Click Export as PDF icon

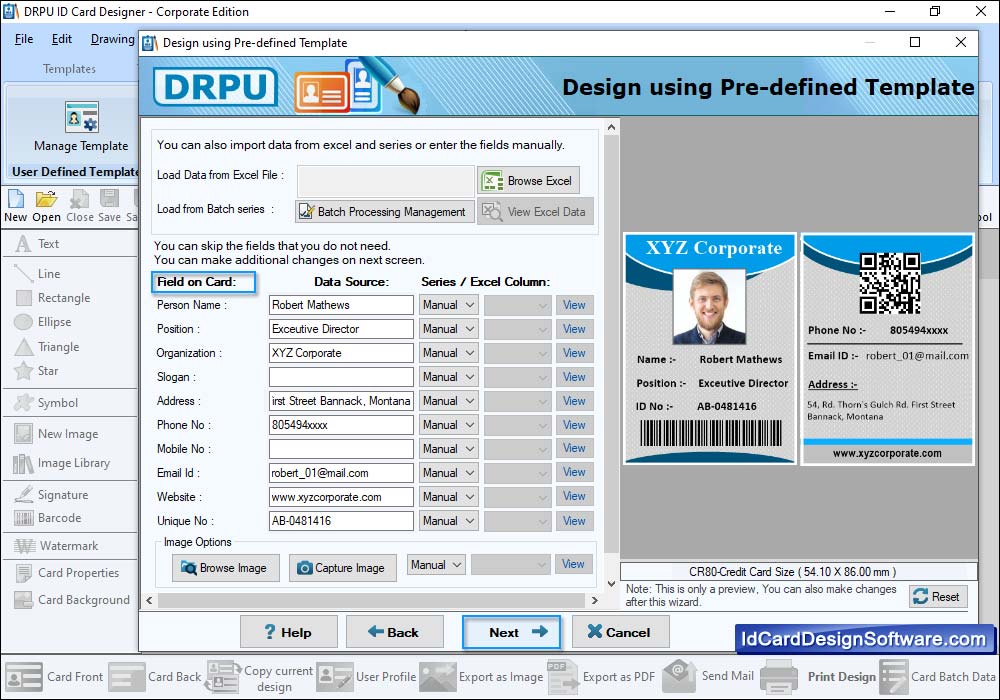(x=559, y=676)
